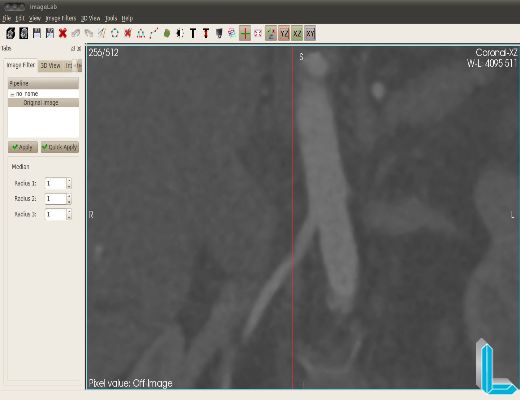Toggle the green crosshair cursor button
The height and width of the screenshot is (400, 520).
coord(245,33)
